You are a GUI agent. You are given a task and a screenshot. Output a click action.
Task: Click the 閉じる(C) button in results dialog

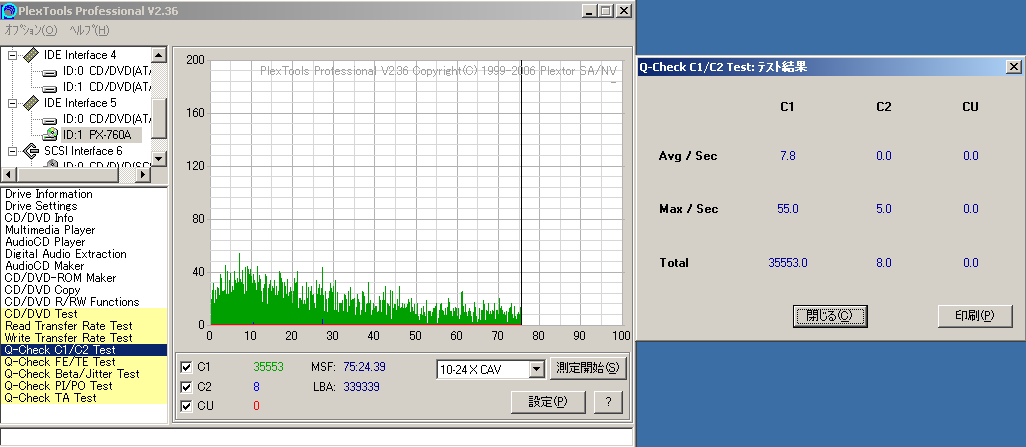(830, 315)
